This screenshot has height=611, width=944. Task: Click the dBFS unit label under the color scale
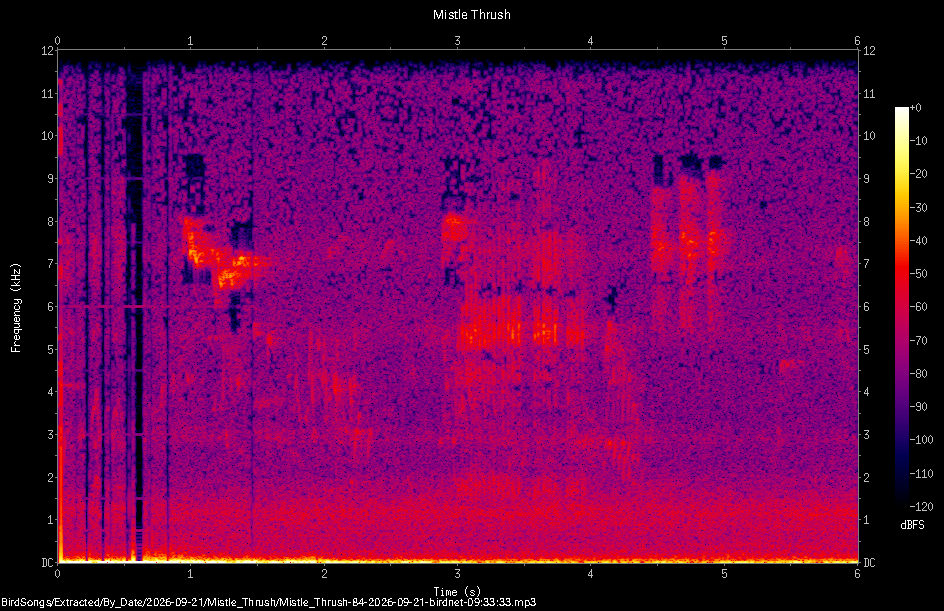tap(912, 525)
